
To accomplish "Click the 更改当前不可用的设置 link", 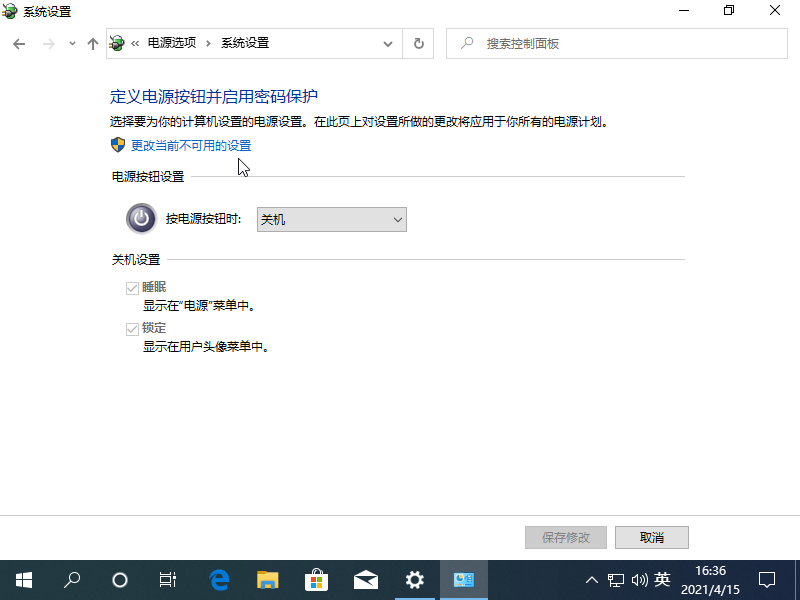I will (188, 145).
